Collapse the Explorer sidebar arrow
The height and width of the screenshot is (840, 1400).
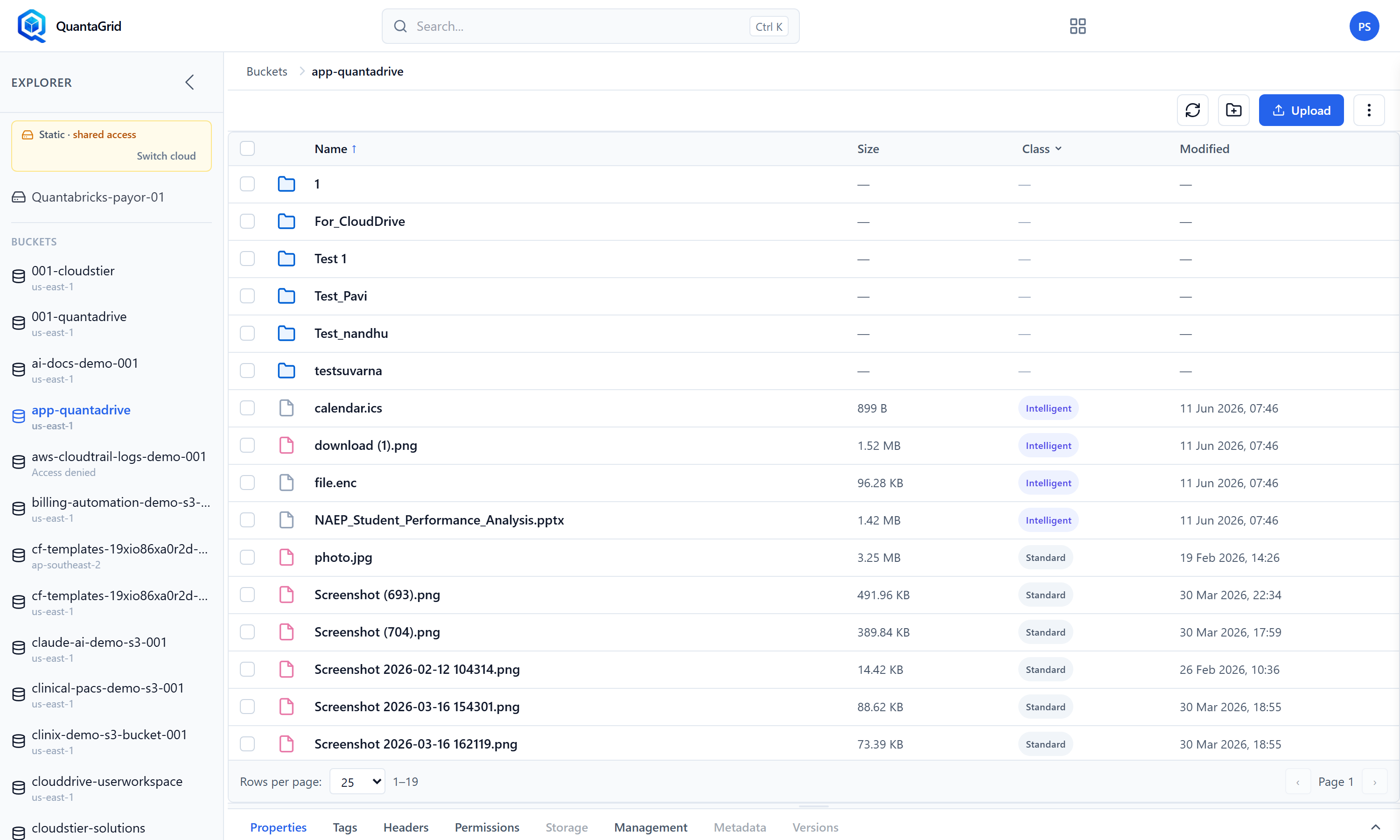(x=189, y=83)
